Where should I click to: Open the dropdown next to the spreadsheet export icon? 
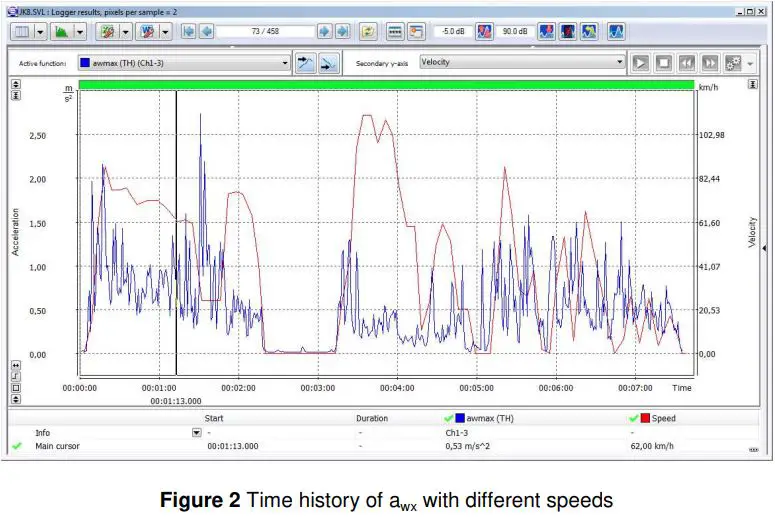pyautogui.click(x=126, y=32)
